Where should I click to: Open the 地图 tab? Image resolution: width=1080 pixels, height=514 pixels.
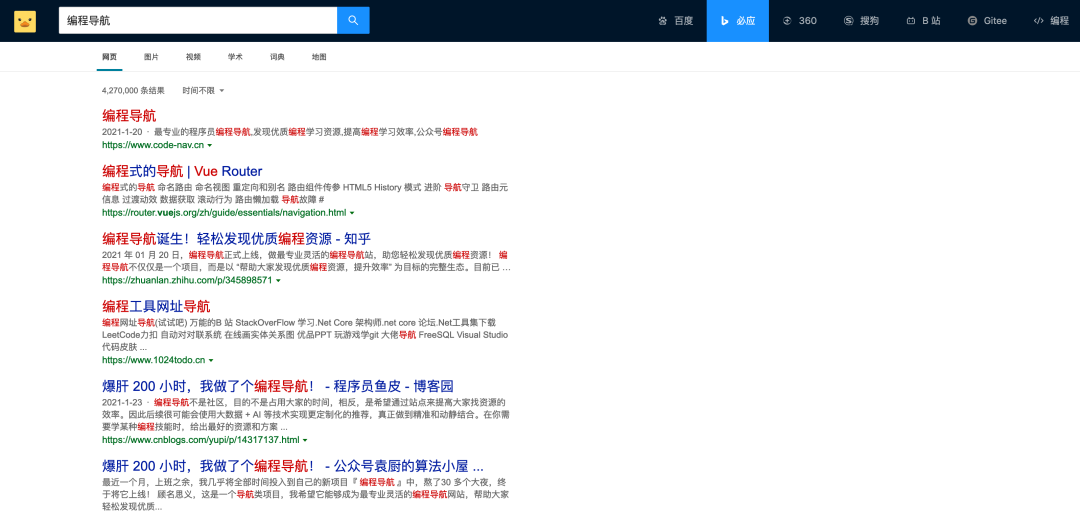click(x=319, y=57)
